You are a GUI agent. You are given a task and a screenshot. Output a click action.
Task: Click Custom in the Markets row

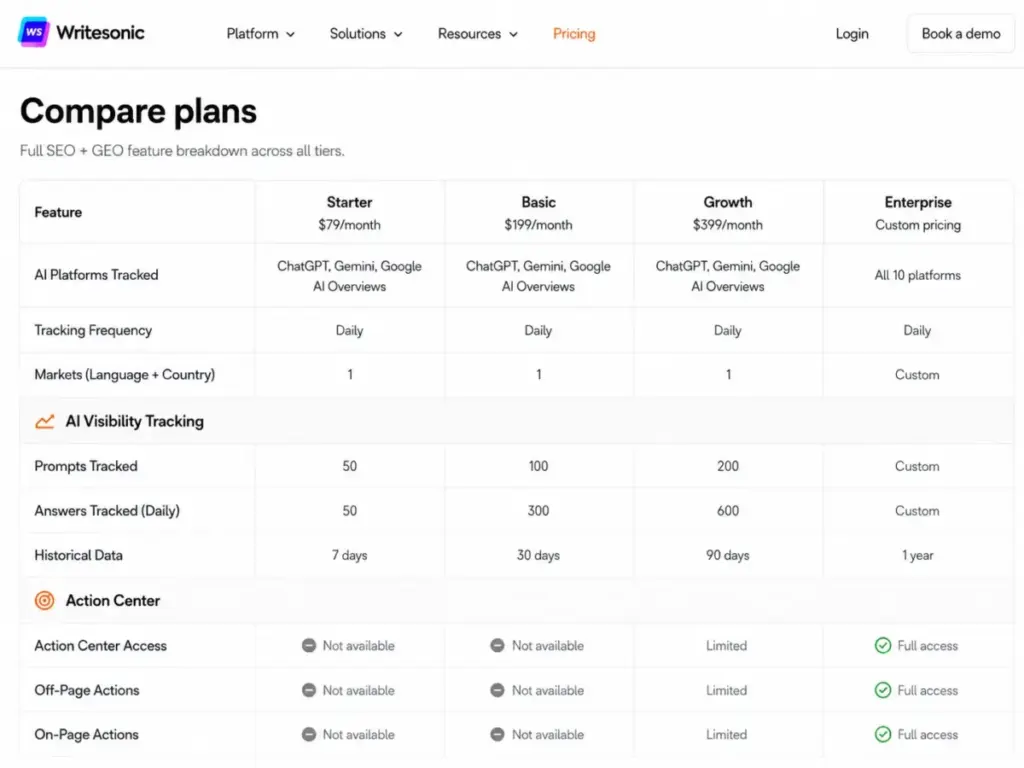coord(917,375)
